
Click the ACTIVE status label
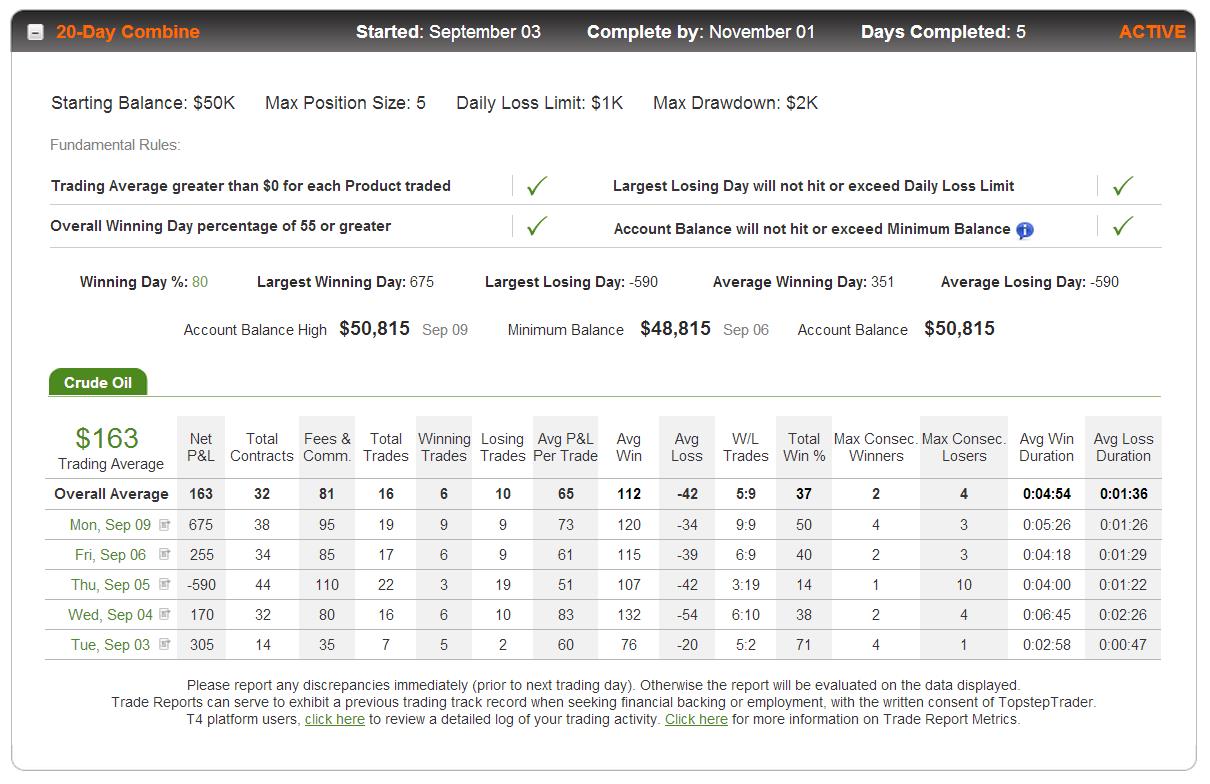tap(1152, 32)
